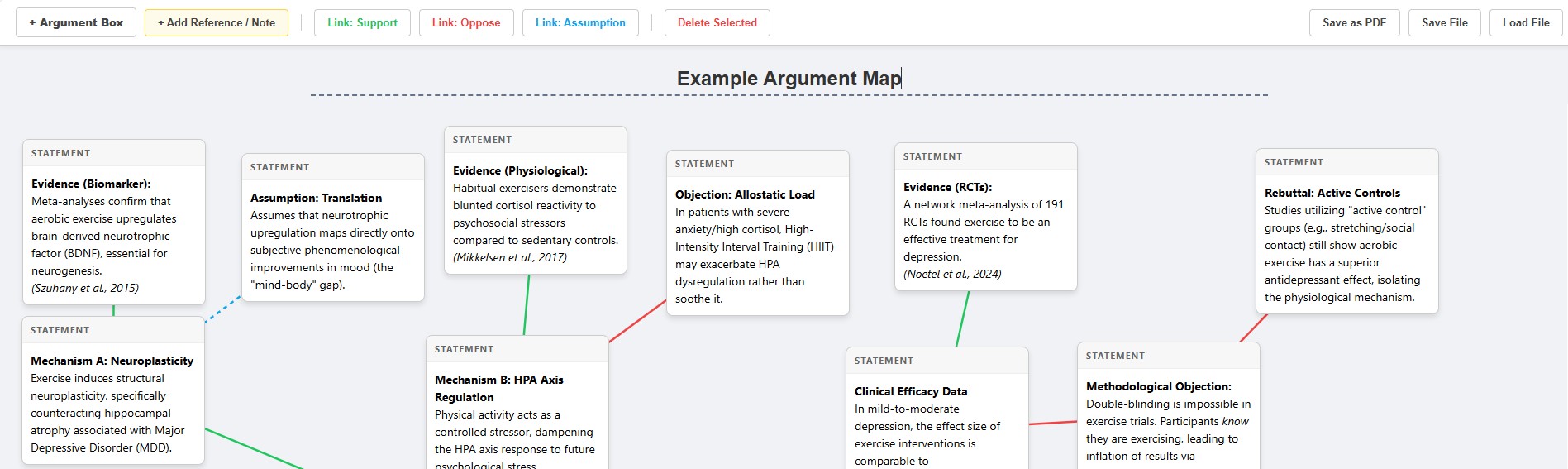Add a new Reference / Note

pos(217,22)
